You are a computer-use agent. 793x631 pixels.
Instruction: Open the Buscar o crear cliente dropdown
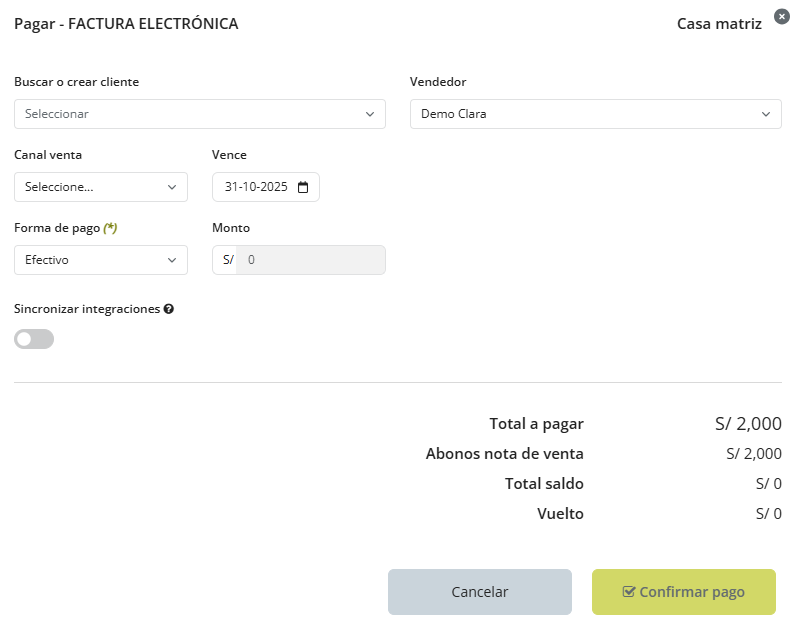pos(200,114)
